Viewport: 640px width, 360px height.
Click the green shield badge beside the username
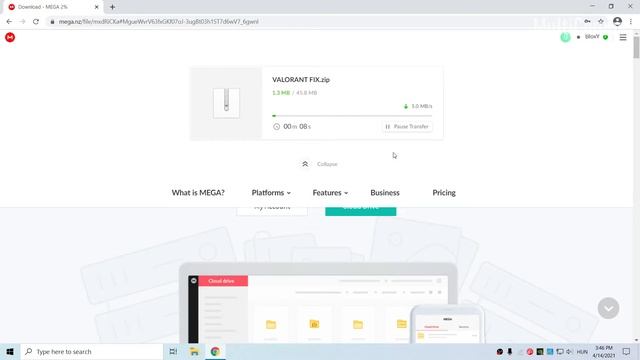point(606,37)
